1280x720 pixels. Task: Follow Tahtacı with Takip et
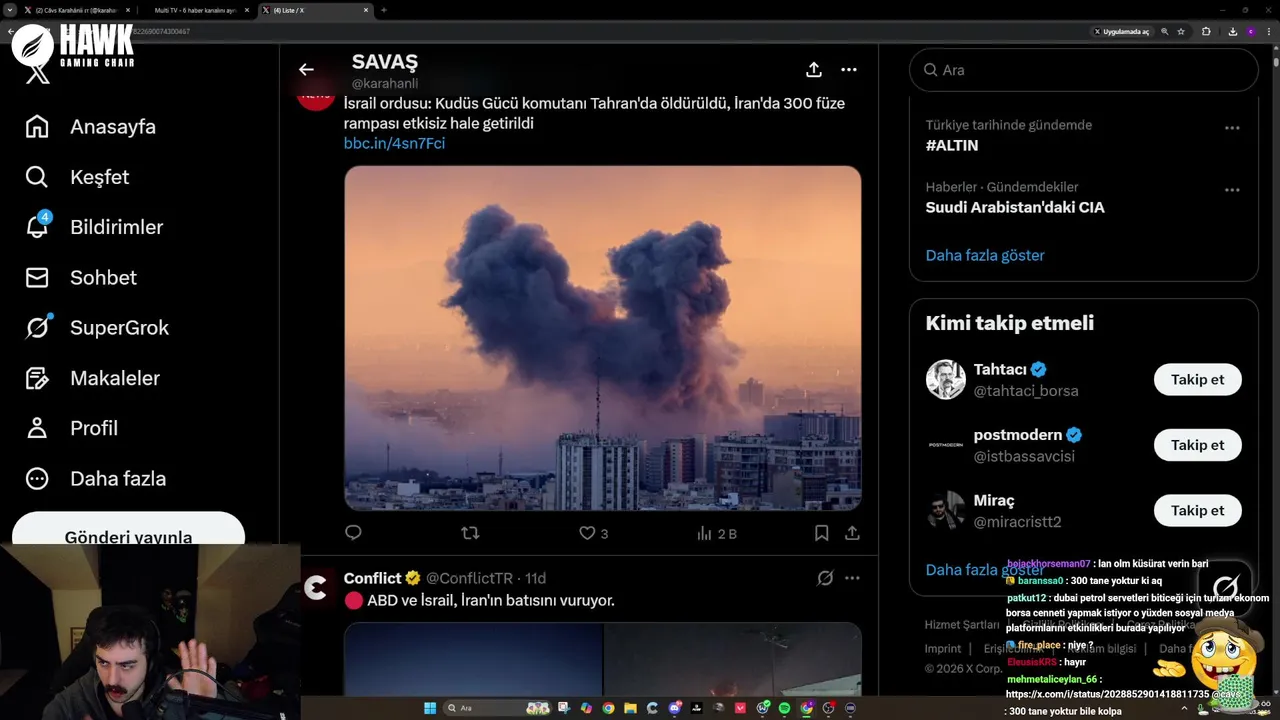1197,380
